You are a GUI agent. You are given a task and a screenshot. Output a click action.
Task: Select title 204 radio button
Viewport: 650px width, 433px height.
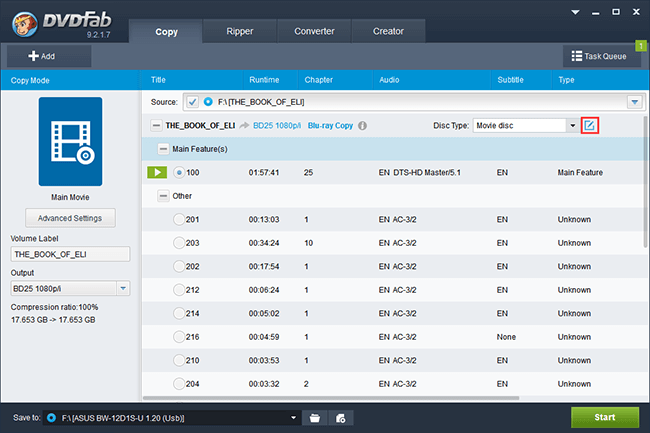179,384
